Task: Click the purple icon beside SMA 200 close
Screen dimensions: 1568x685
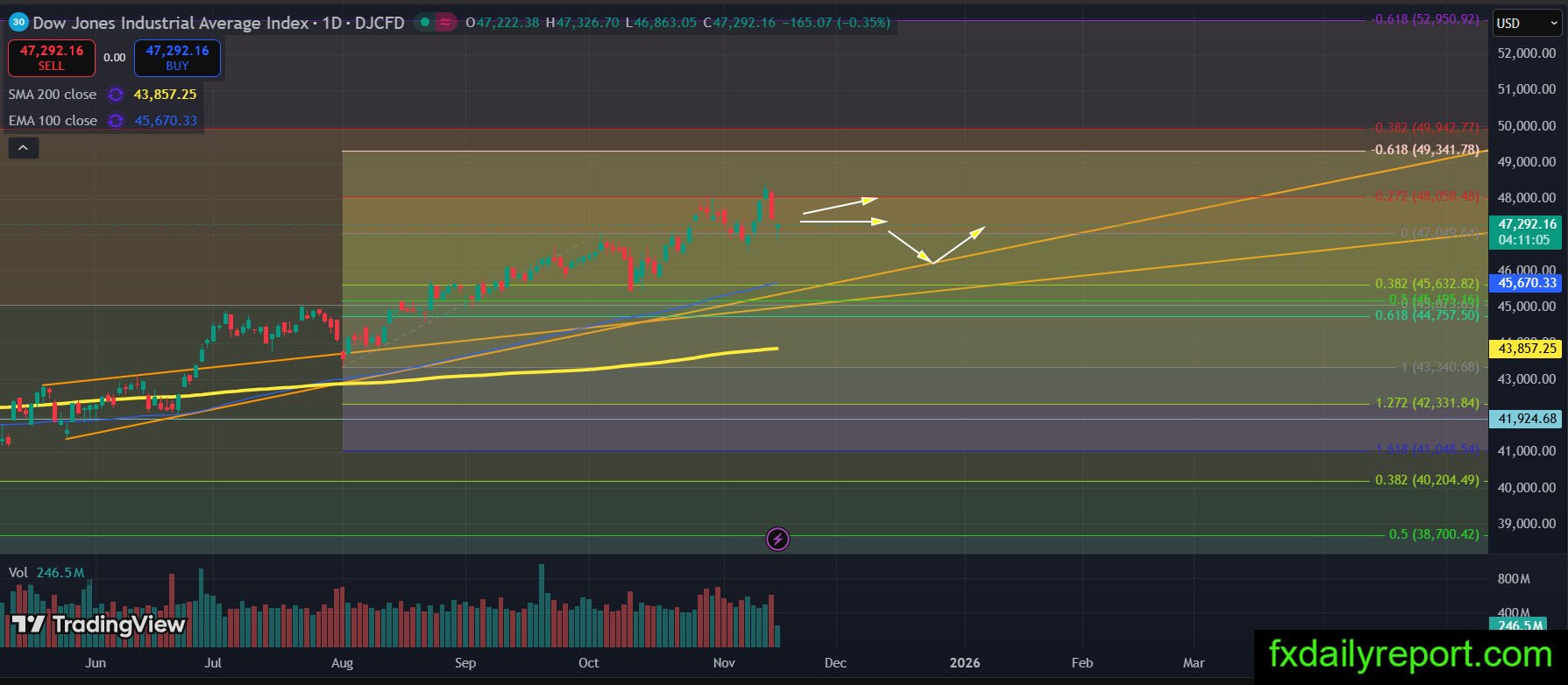Action: tap(115, 95)
